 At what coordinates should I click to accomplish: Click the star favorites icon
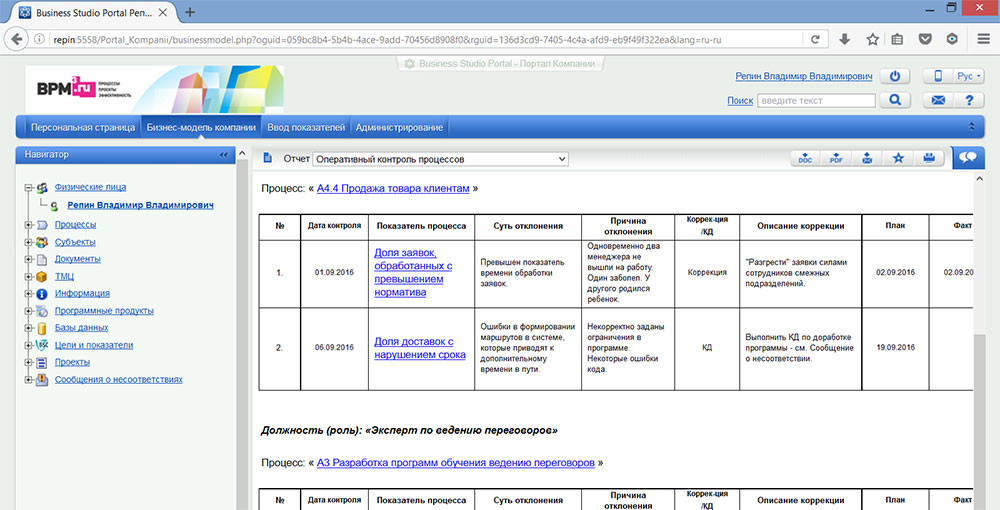pyautogui.click(x=898, y=159)
